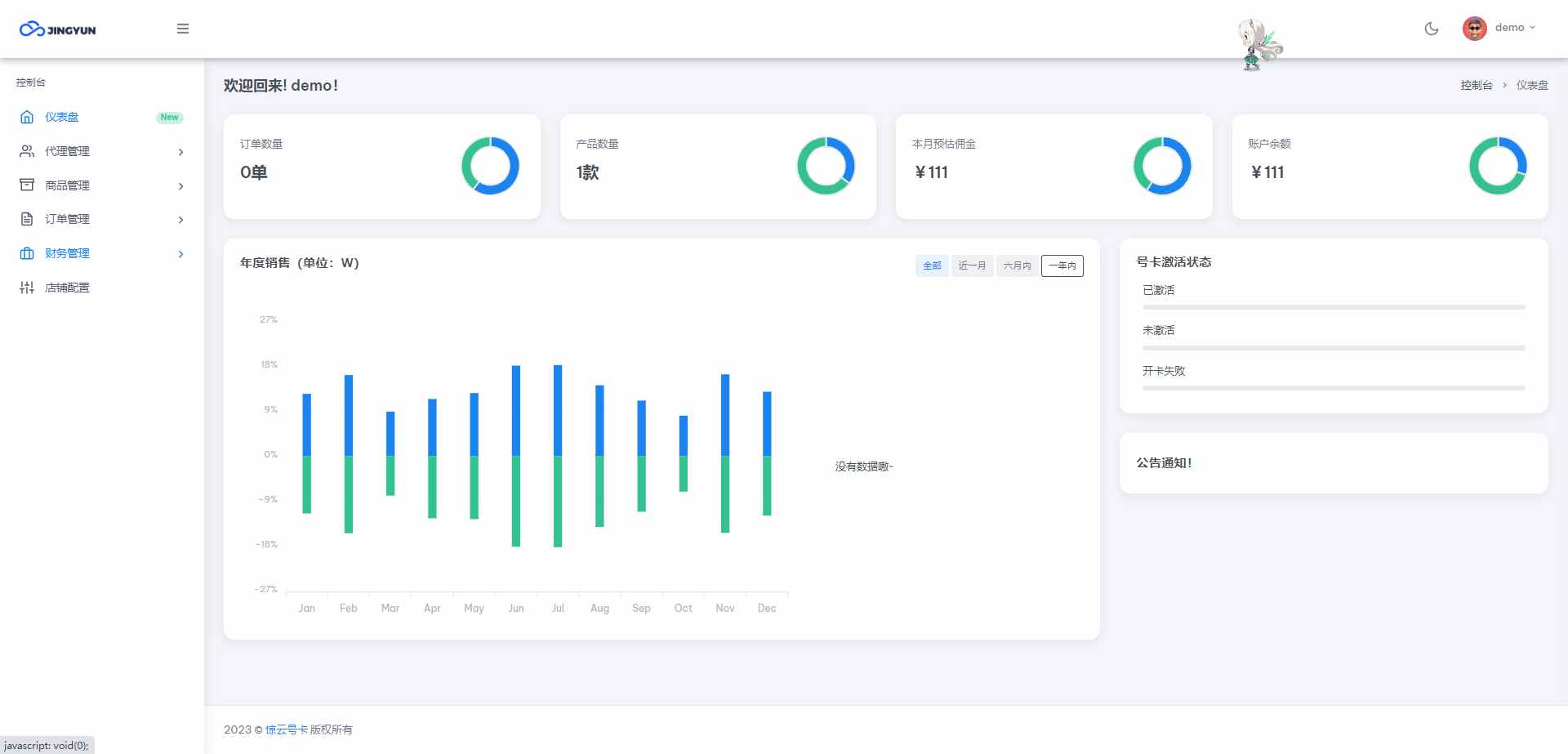Click the 商品管理 archive box icon

27,185
